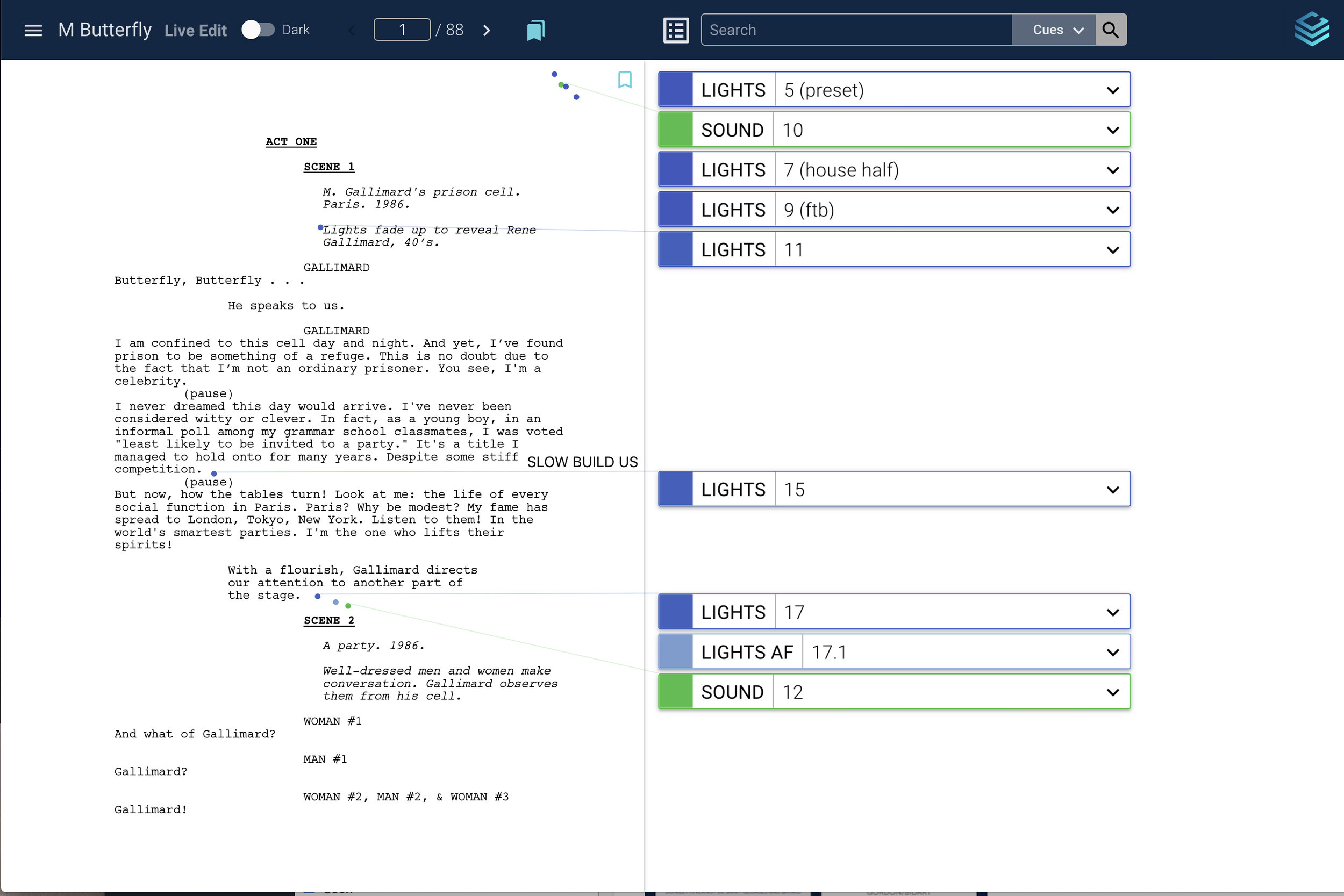
Task: Select the LIGHTS 17 cue marker dot
Action: pyautogui.click(x=318, y=597)
